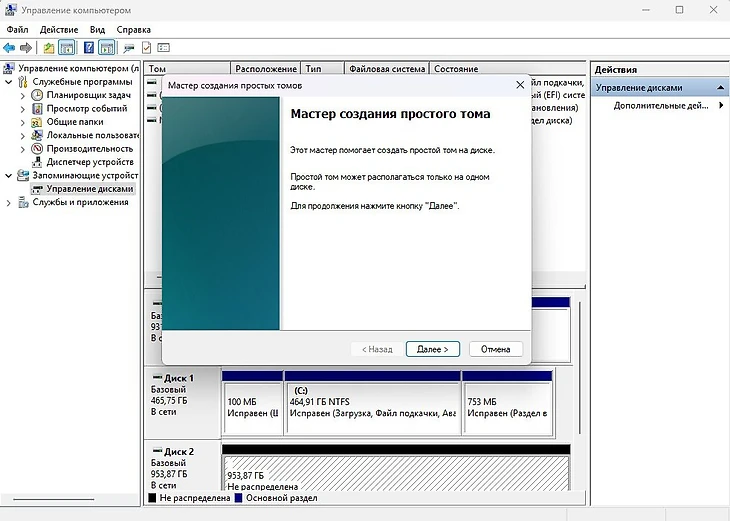Click the Дополнительные действия action item
Image resolution: width=730 pixels, height=521 pixels.
pyautogui.click(x=660, y=106)
